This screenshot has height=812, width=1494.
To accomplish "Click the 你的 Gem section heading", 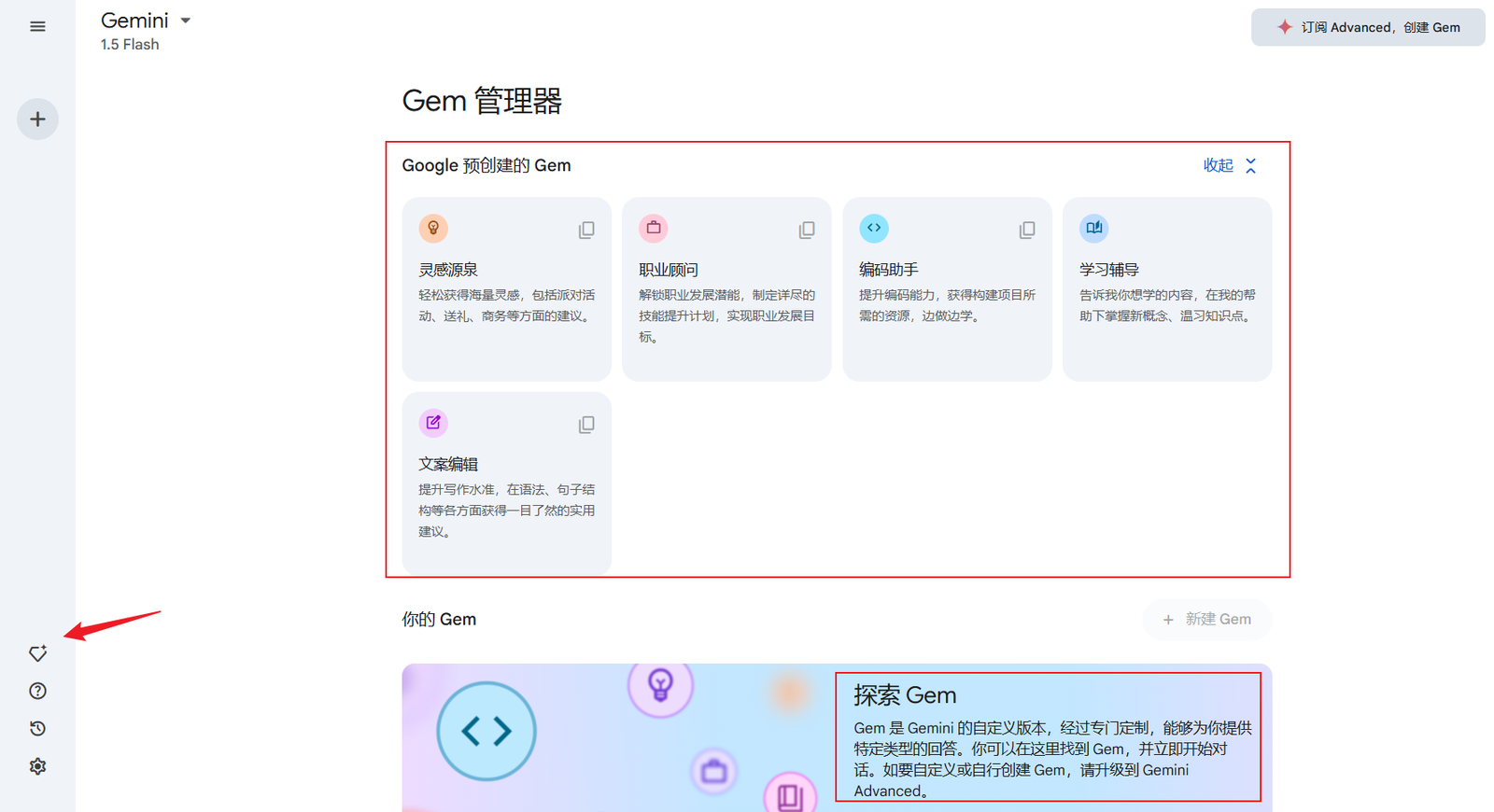I will 439,620.
